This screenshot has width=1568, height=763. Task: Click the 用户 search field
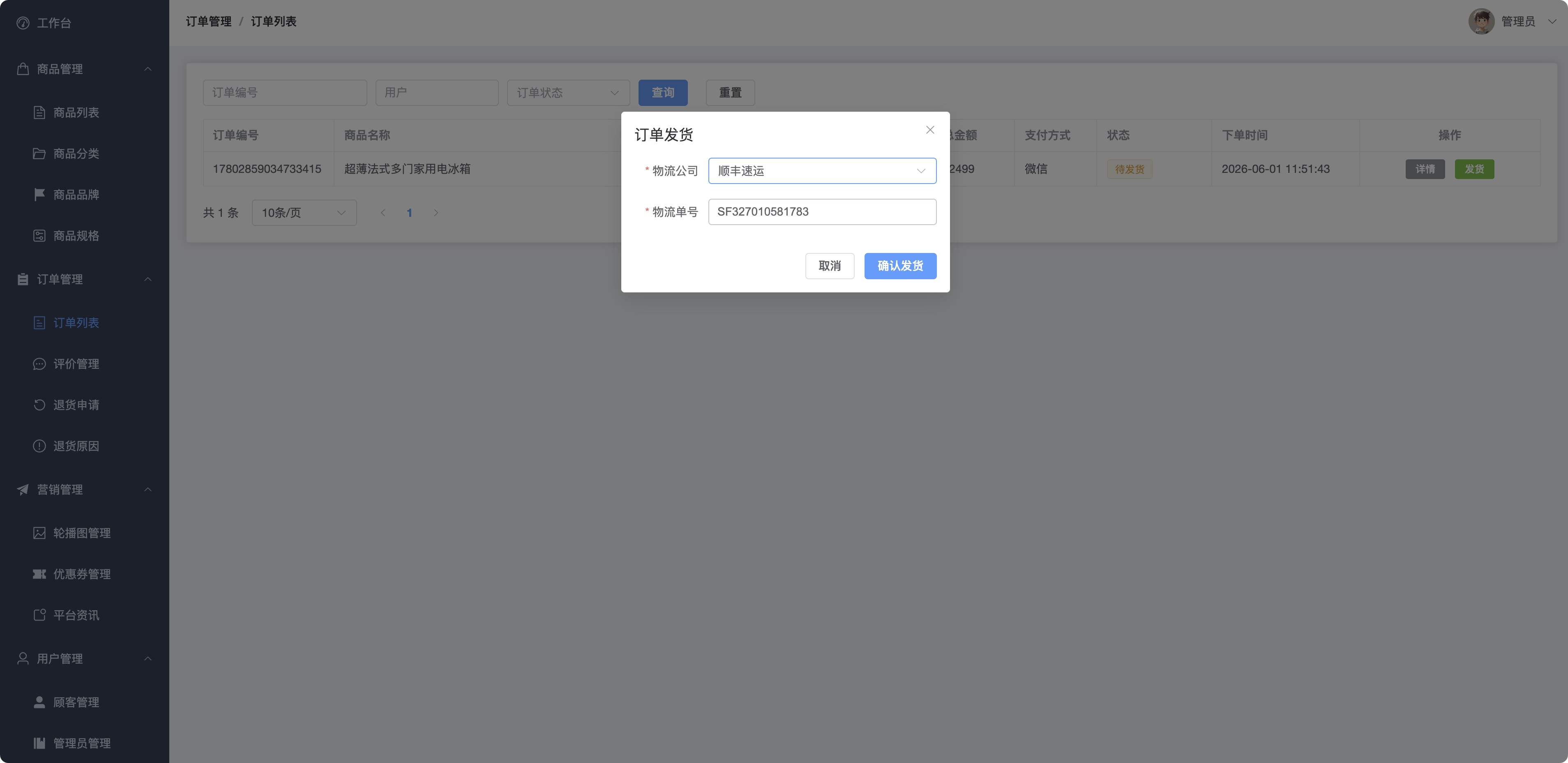436,92
